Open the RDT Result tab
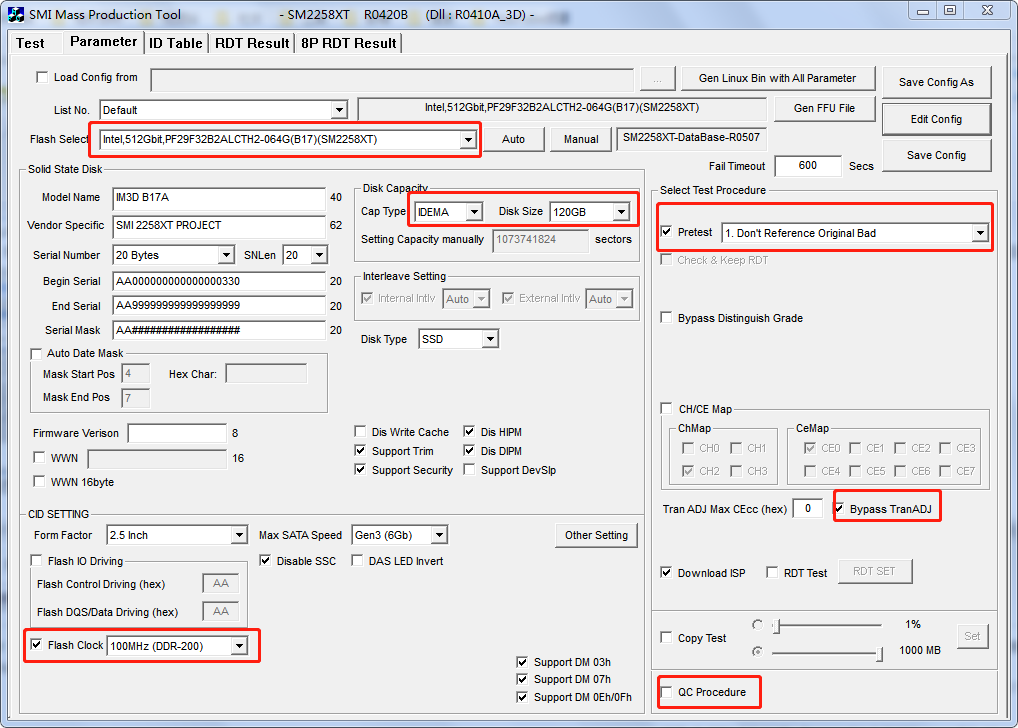The height and width of the screenshot is (728, 1018). tap(252, 43)
